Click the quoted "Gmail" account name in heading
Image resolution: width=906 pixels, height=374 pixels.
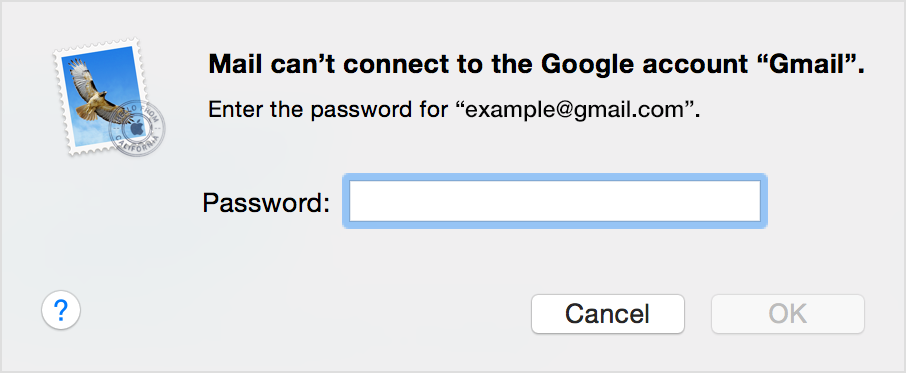817,65
